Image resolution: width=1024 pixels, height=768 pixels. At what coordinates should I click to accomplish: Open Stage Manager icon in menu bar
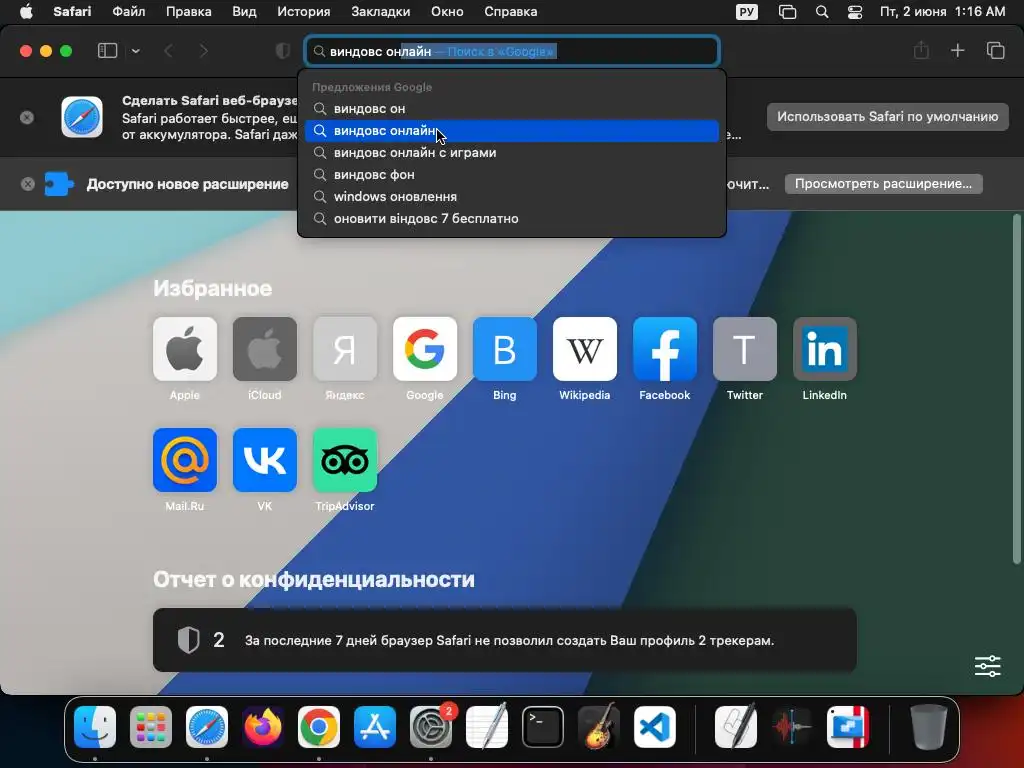pyautogui.click(x=788, y=12)
